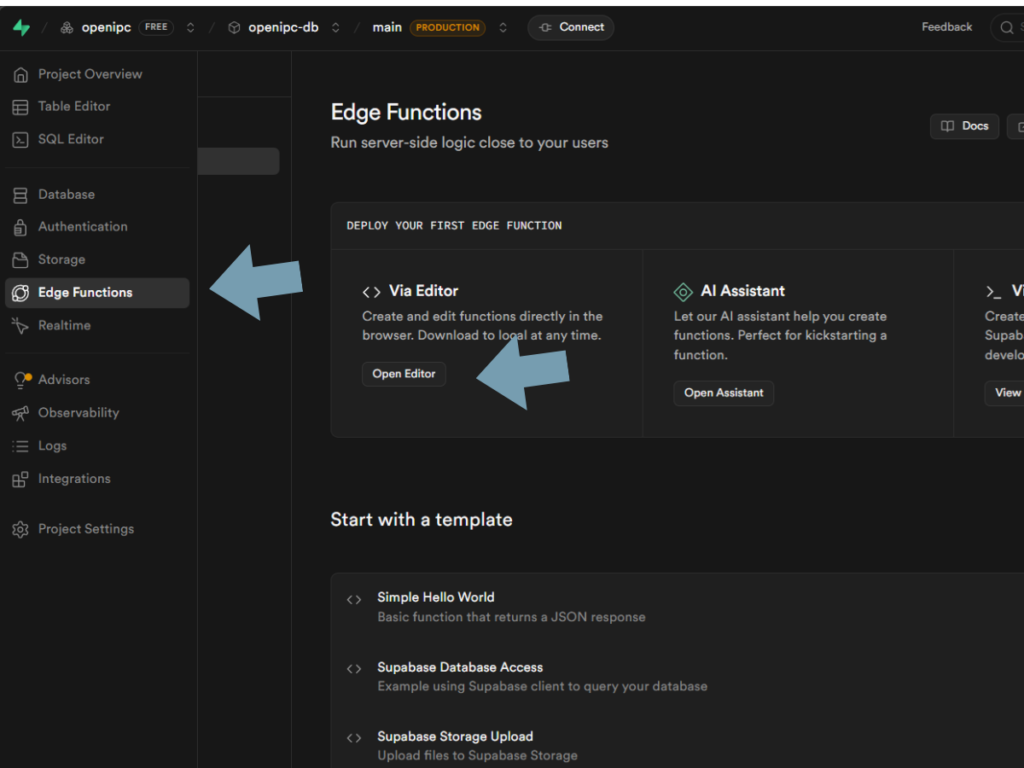Click the Connect button
This screenshot has height=768, width=1024.
click(571, 27)
